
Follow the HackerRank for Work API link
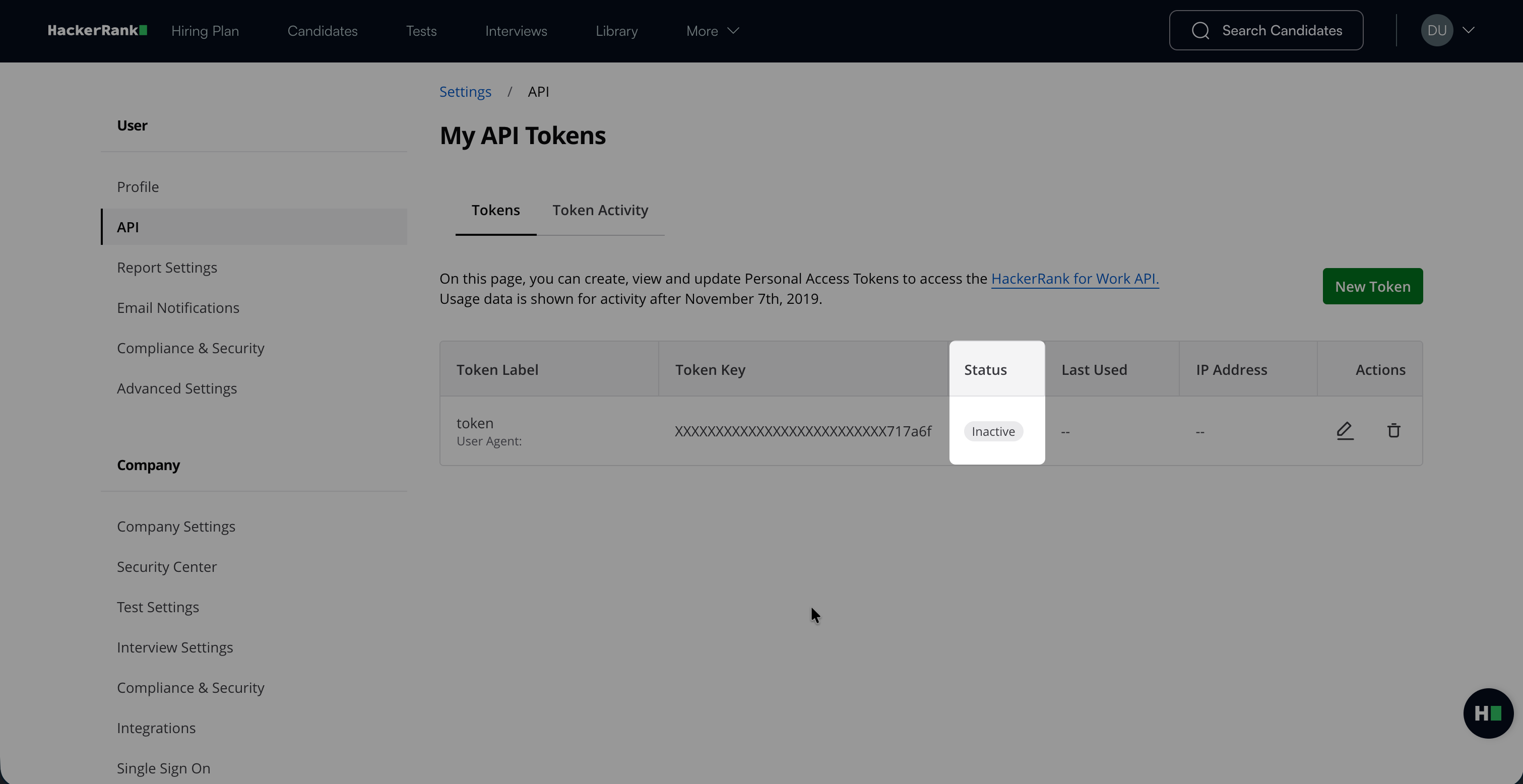(1075, 279)
